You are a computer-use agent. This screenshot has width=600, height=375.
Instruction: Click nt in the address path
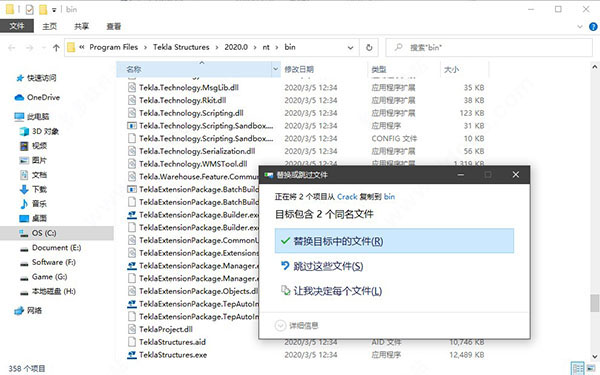click(x=266, y=47)
